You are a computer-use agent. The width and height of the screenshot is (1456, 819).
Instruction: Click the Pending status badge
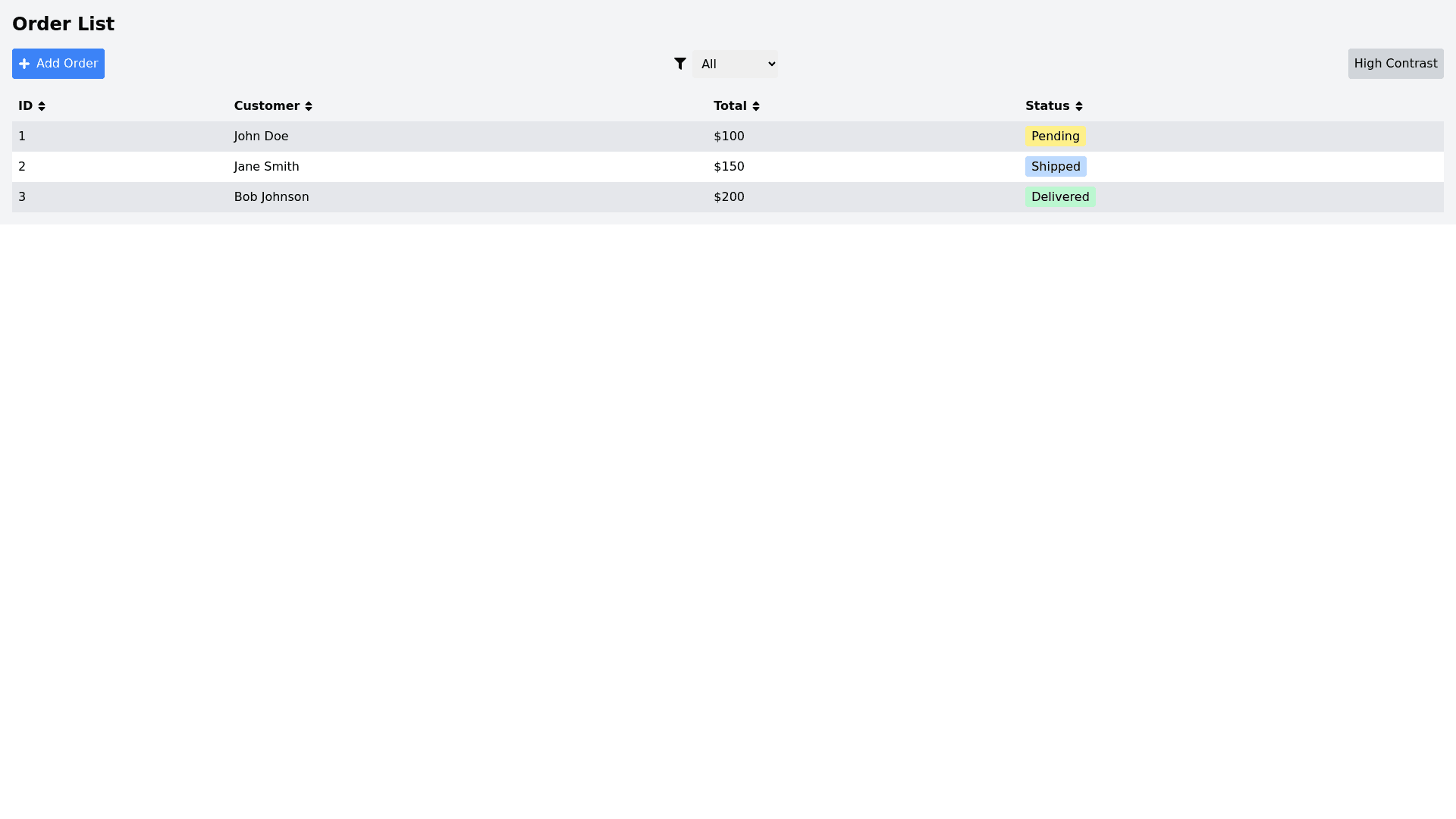[1055, 136]
